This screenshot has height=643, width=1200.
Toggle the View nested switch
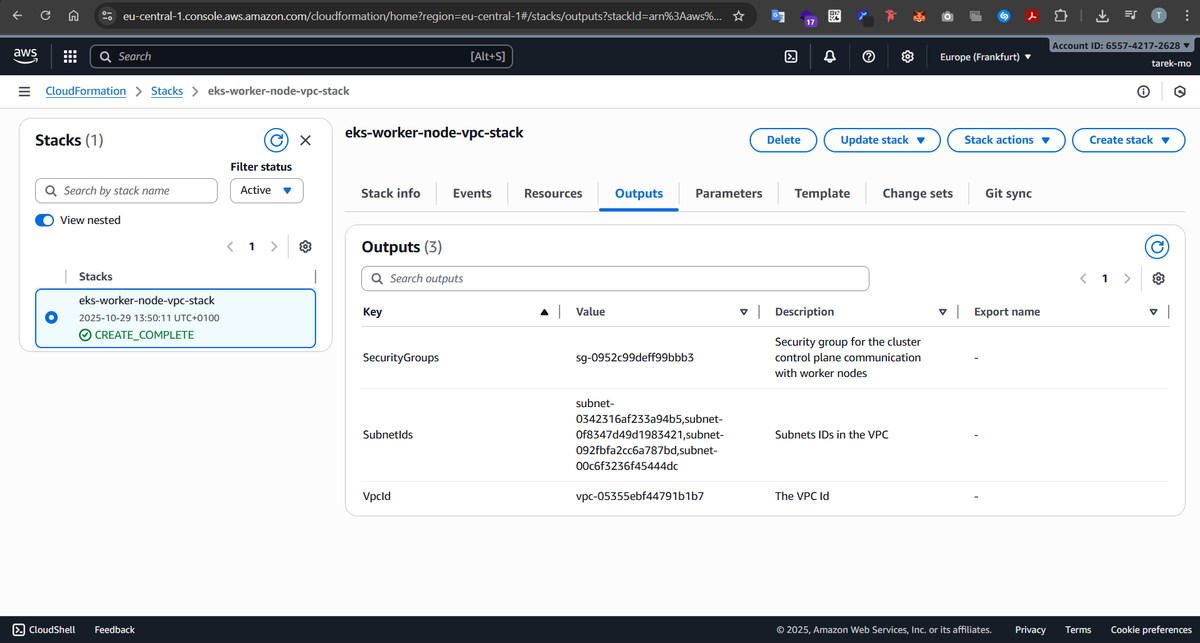pyautogui.click(x=45, y=220)
